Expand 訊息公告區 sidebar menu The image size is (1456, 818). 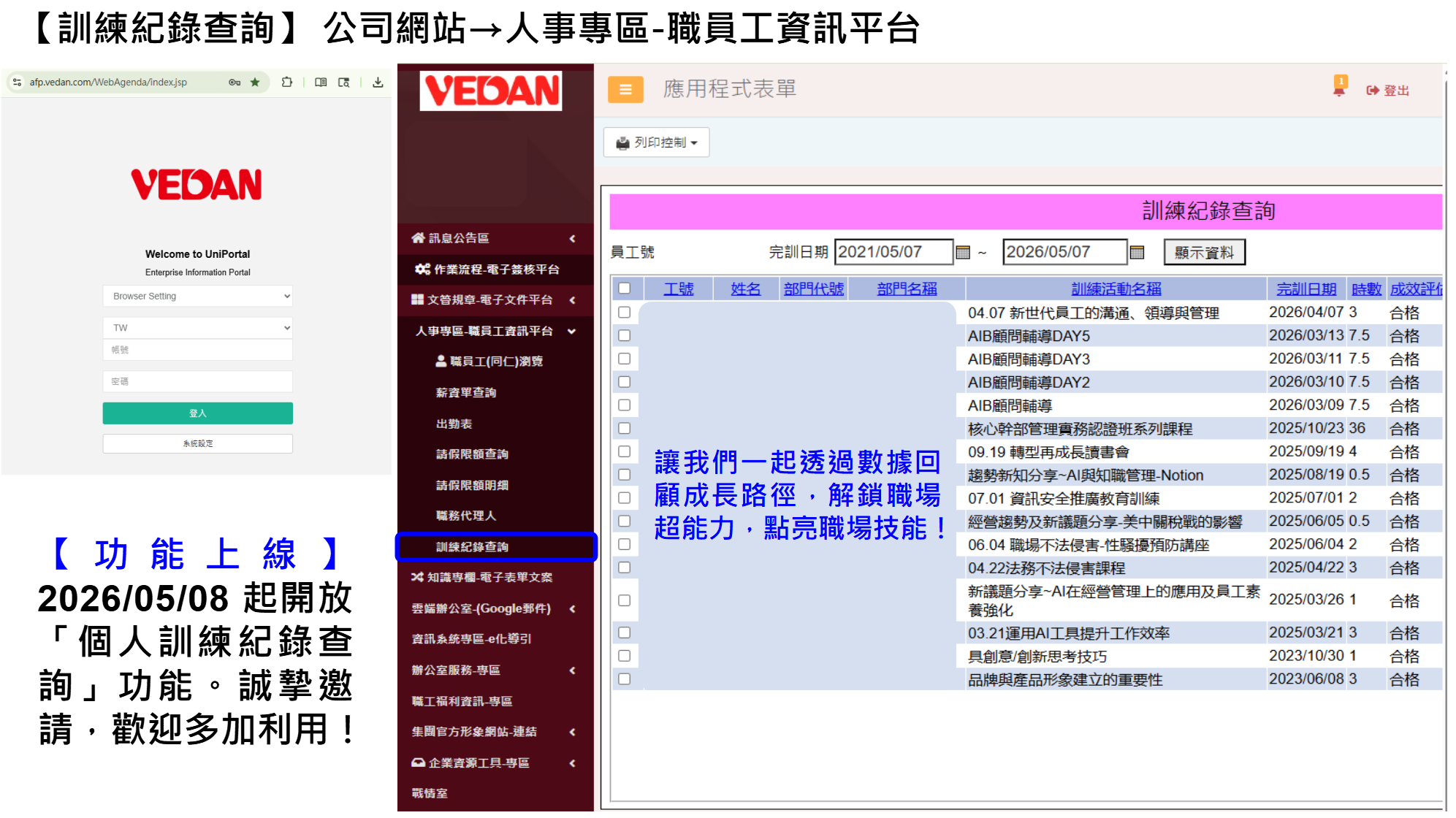click(496, 238)
